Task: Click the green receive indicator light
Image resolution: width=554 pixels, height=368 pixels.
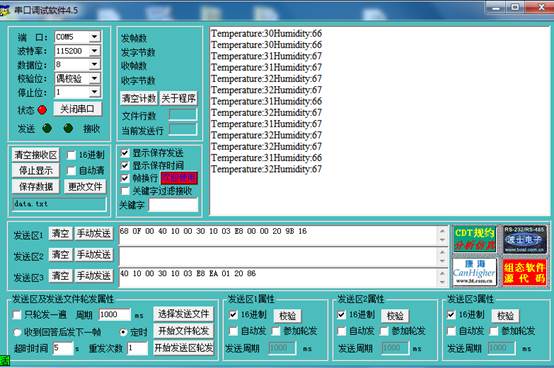Action: pos(68,128)
